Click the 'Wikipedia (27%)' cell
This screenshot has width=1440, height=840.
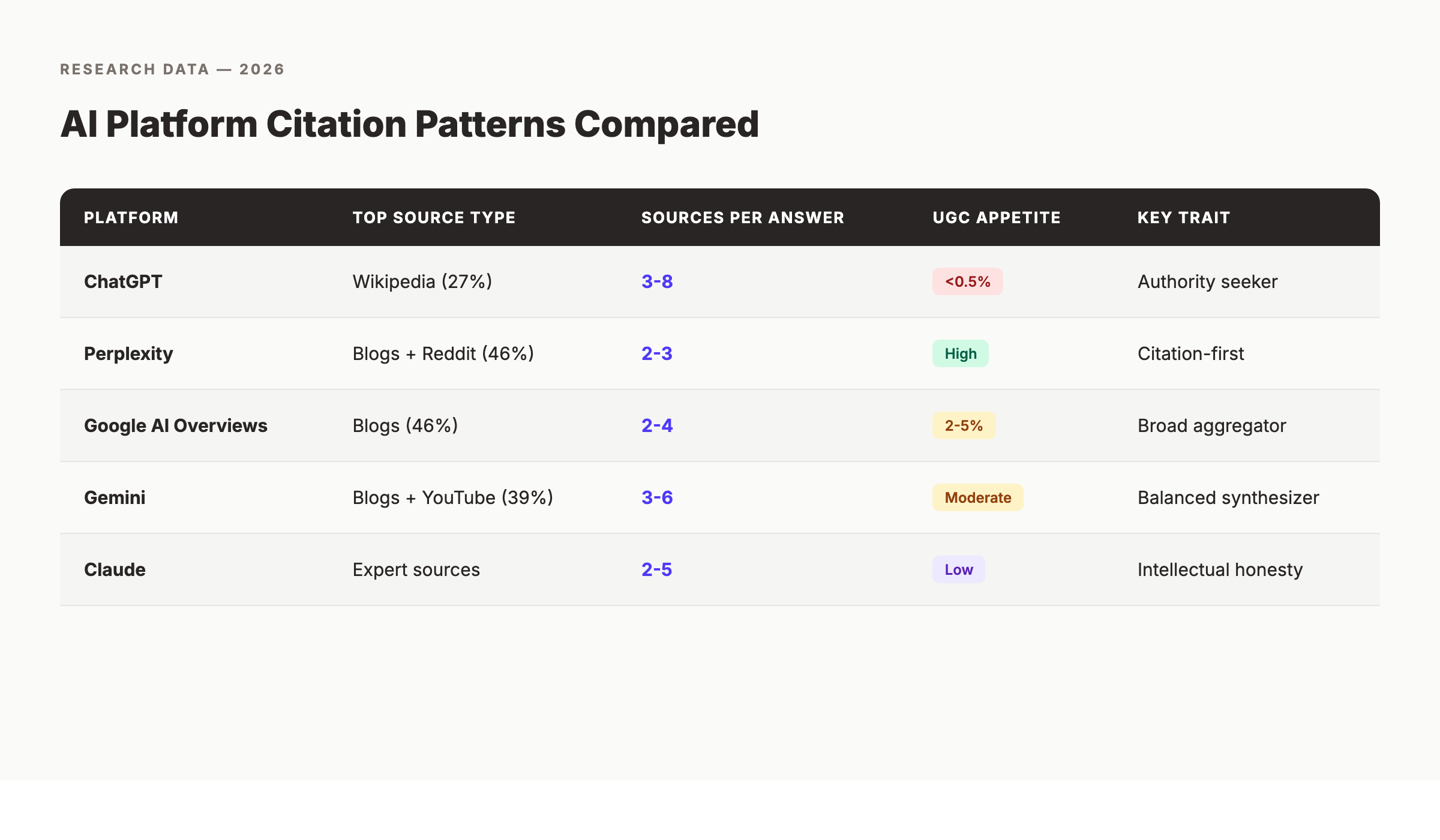pos(422,281)
